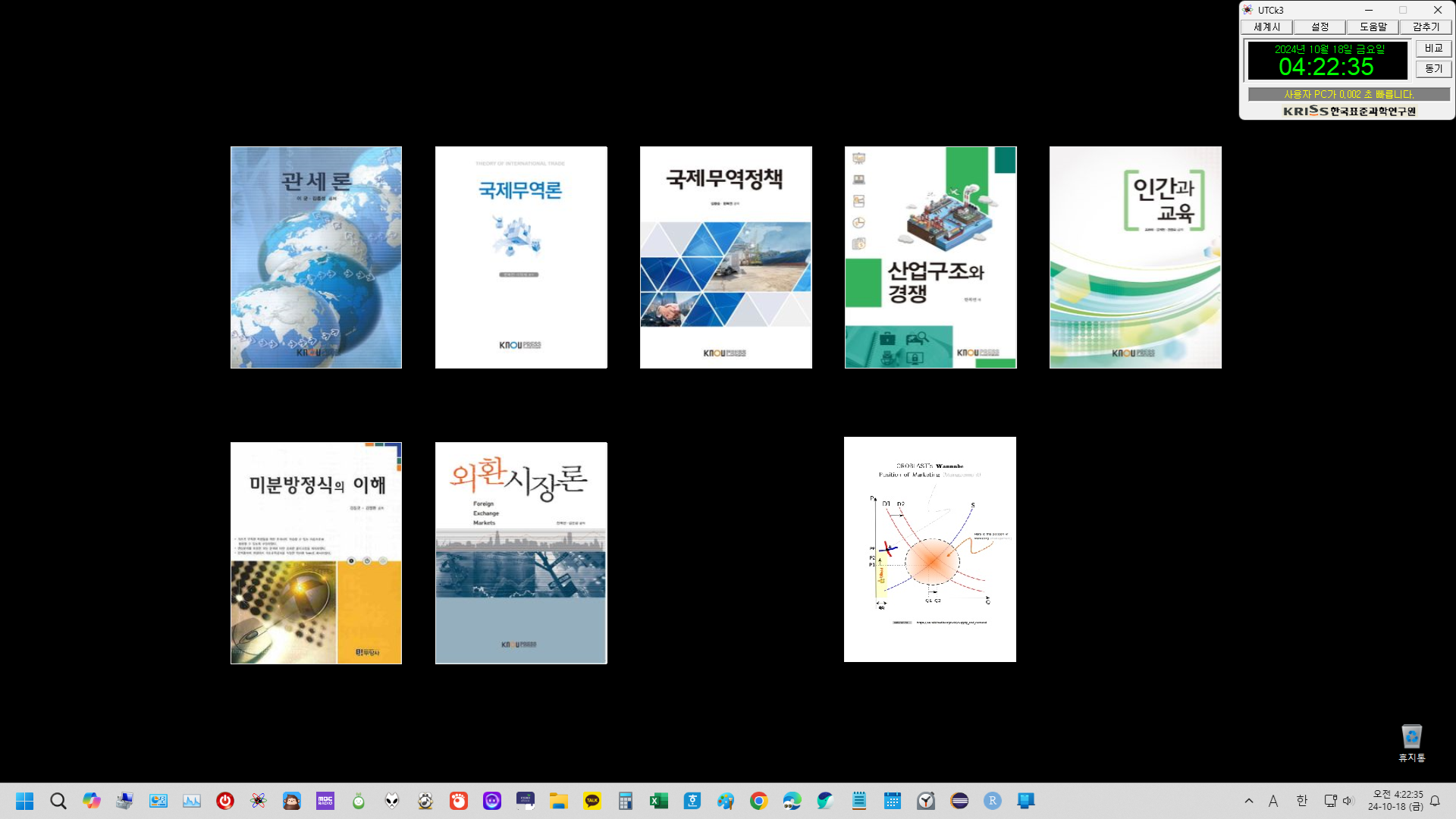Open the 설정 menu in UTCk3
The image size is (1456, 819).
(1319, 27)
